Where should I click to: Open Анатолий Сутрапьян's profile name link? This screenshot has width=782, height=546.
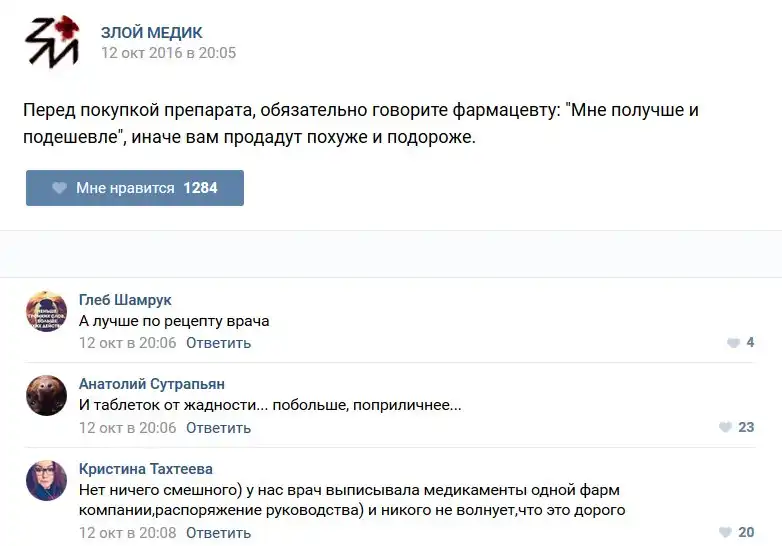pos(152,384)
